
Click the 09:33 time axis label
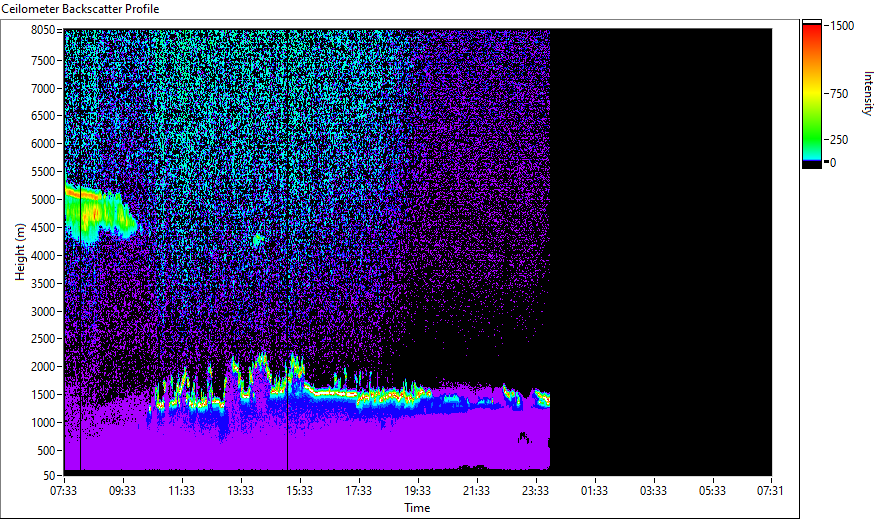pos(122,491)
